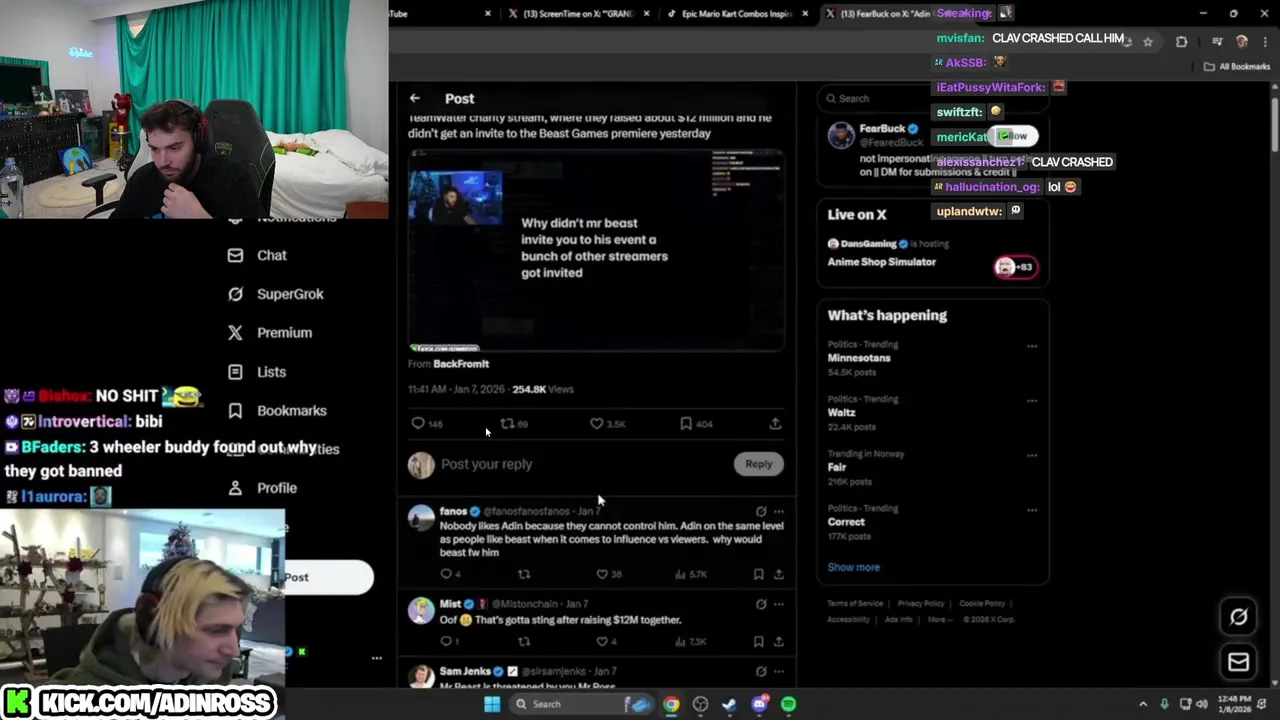
Task: Open more options for Fair trend
Action: tap(1032, 455)
